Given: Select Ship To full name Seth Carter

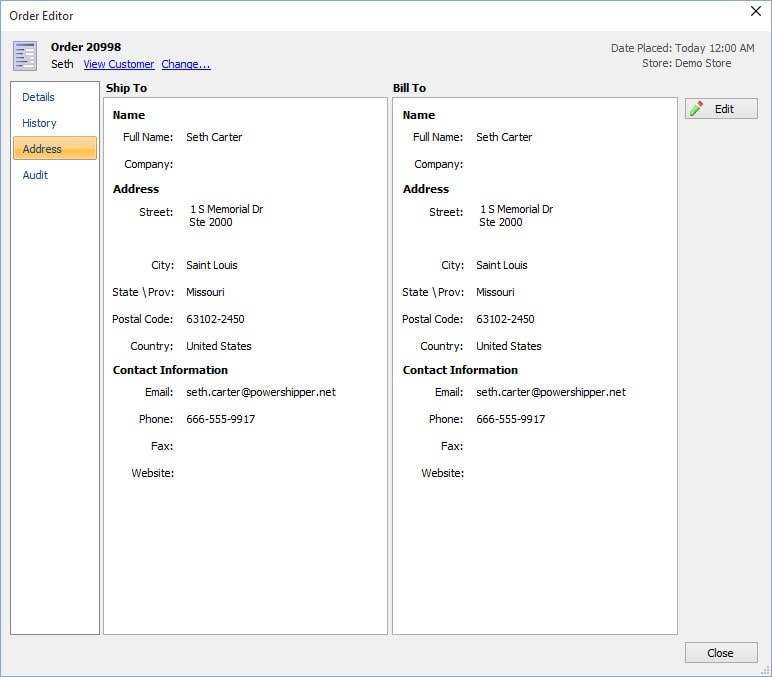Looking at the screenshot, I should click(214, 137).
